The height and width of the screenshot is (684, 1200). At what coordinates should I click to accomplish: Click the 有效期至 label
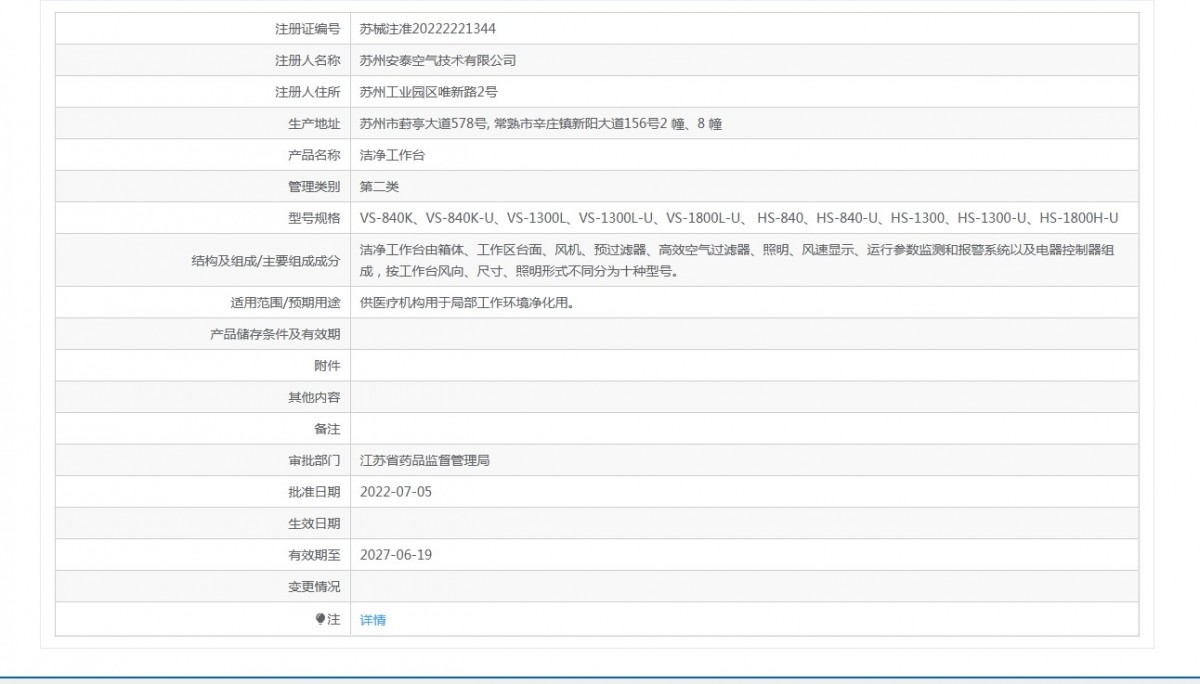click(314, 555)
